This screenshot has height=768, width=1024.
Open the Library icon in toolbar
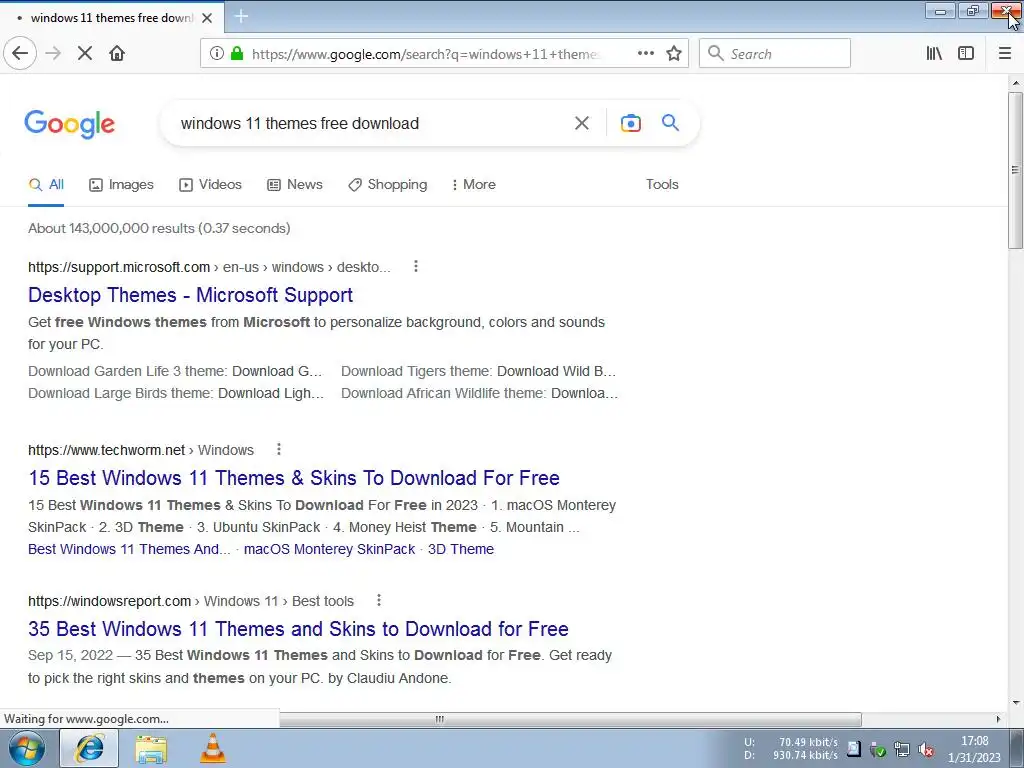coord(934,54)
